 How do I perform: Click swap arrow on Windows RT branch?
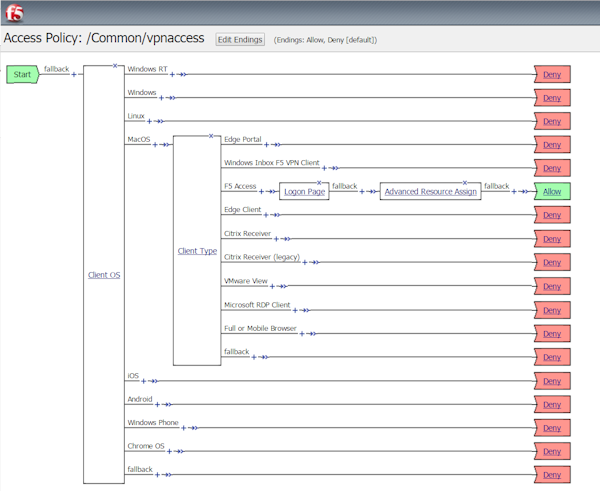coord(182,74)
